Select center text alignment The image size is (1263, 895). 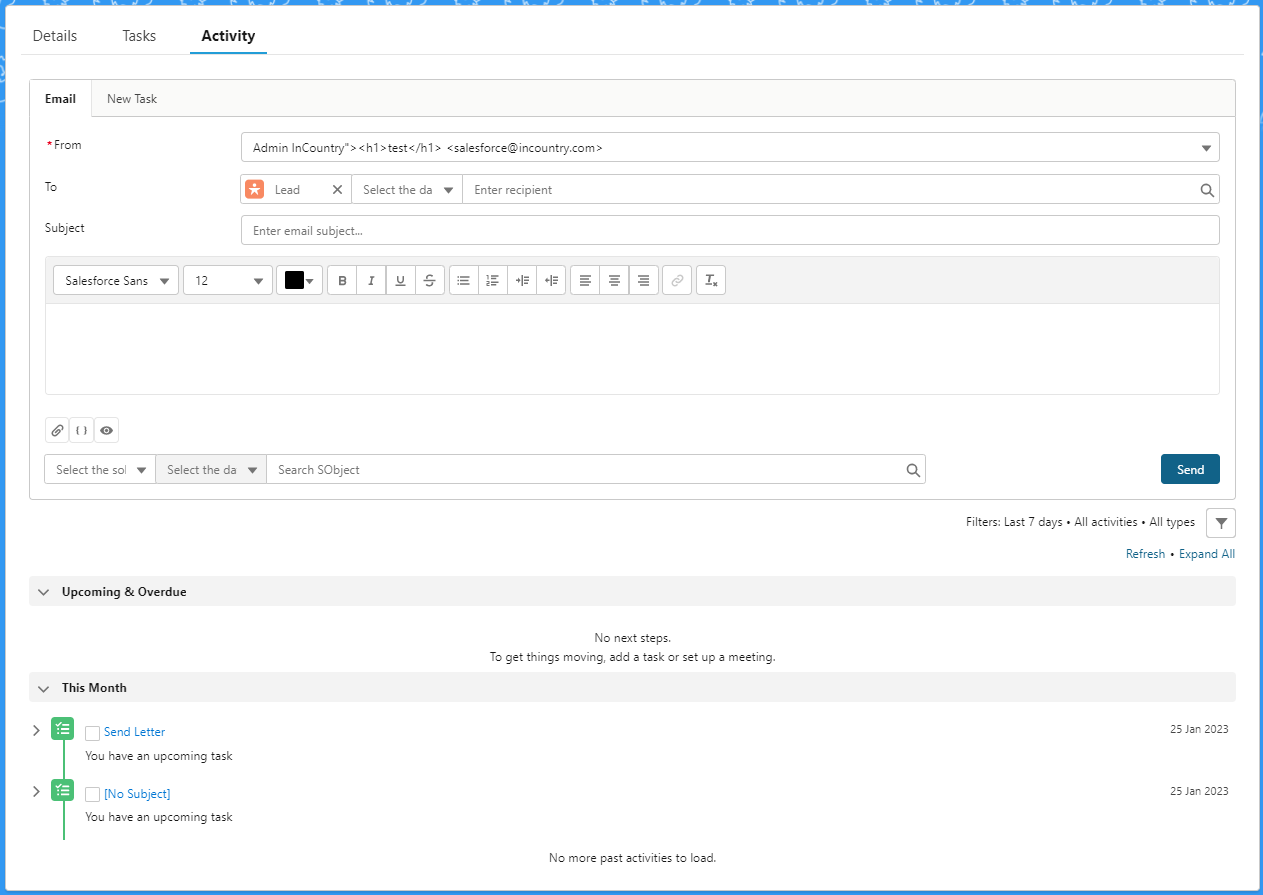614,280
